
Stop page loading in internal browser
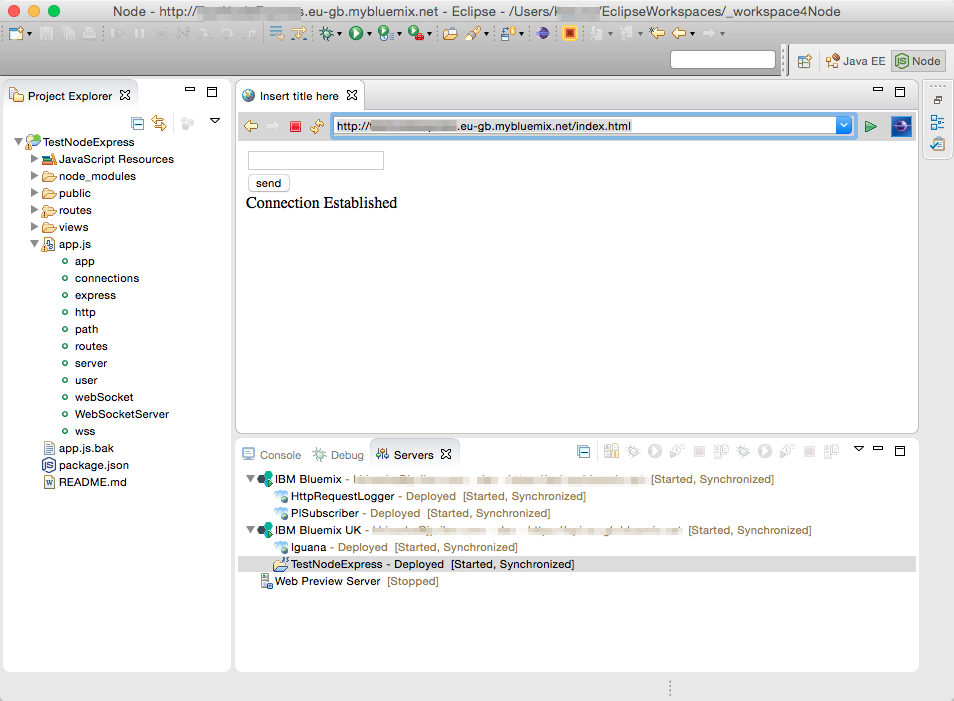[x=295, y=126]
